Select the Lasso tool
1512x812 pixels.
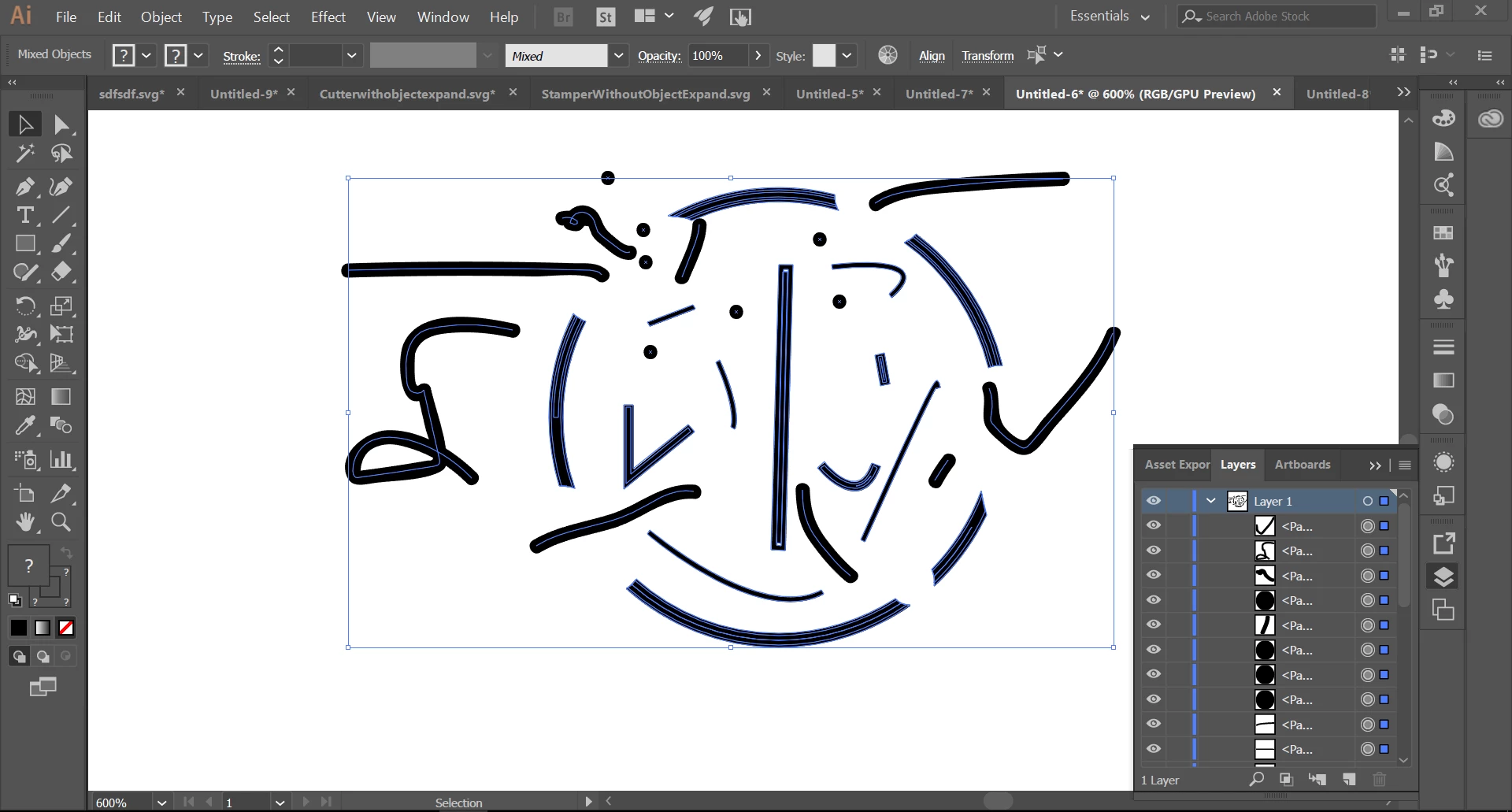[x=61, y=153]
